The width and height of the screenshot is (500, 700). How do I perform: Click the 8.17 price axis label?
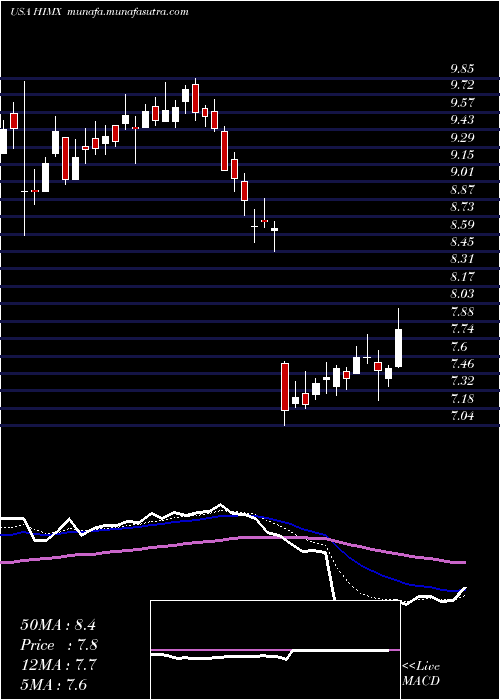[462, 276]
